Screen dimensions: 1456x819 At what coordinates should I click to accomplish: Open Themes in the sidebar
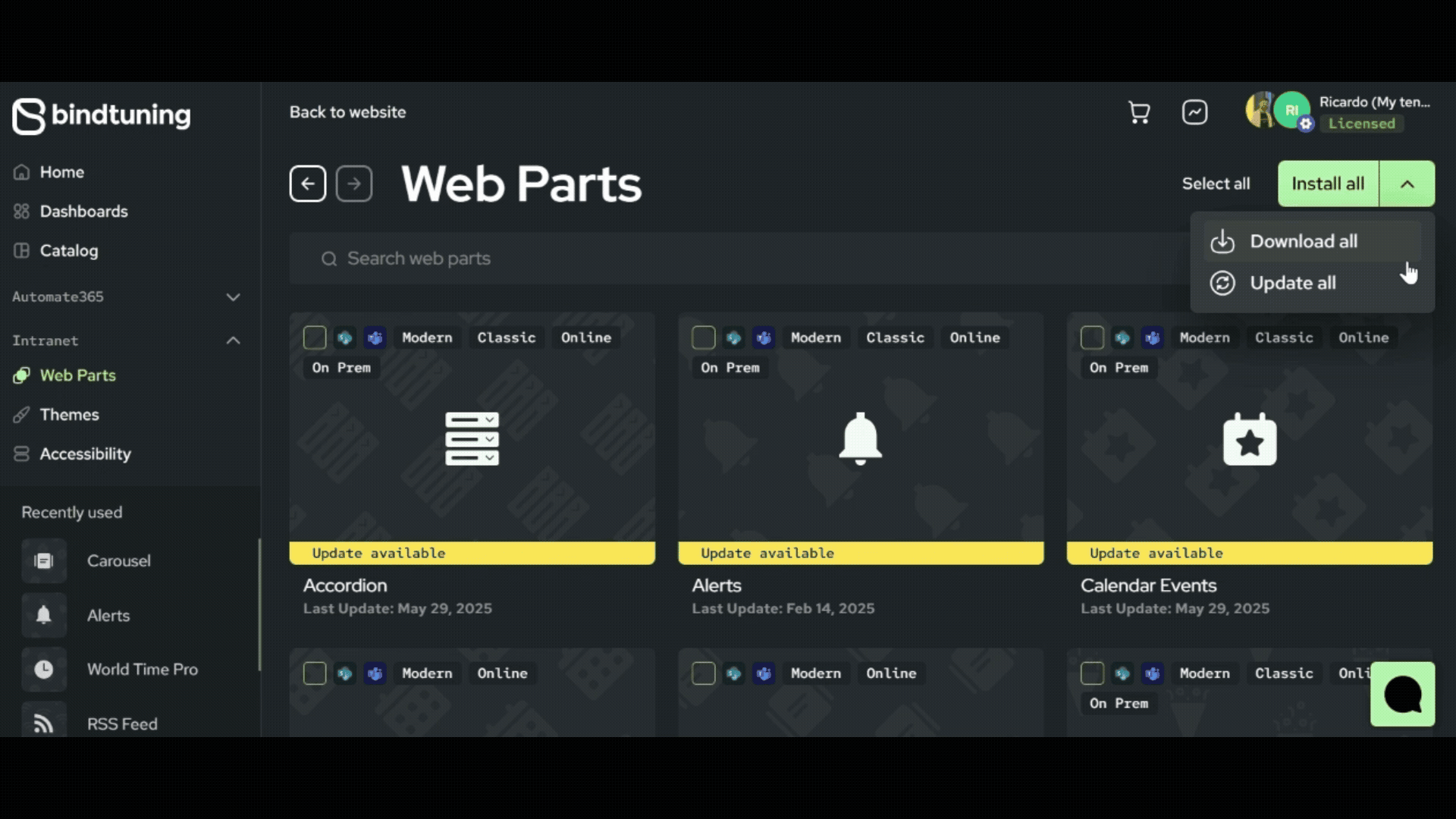tap(69, 415)
